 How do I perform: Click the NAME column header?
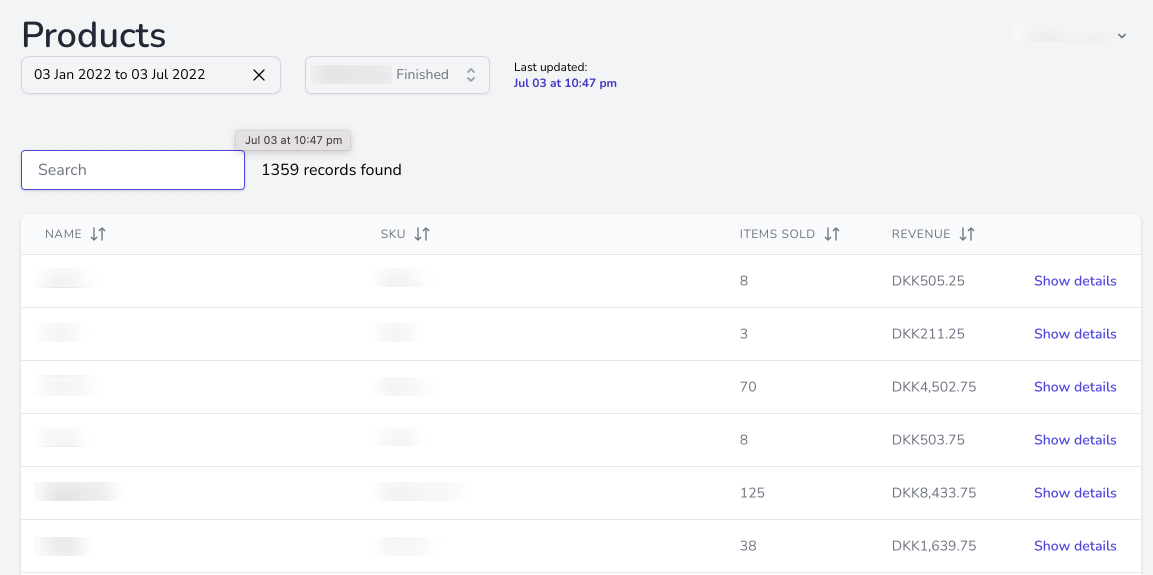63,234
